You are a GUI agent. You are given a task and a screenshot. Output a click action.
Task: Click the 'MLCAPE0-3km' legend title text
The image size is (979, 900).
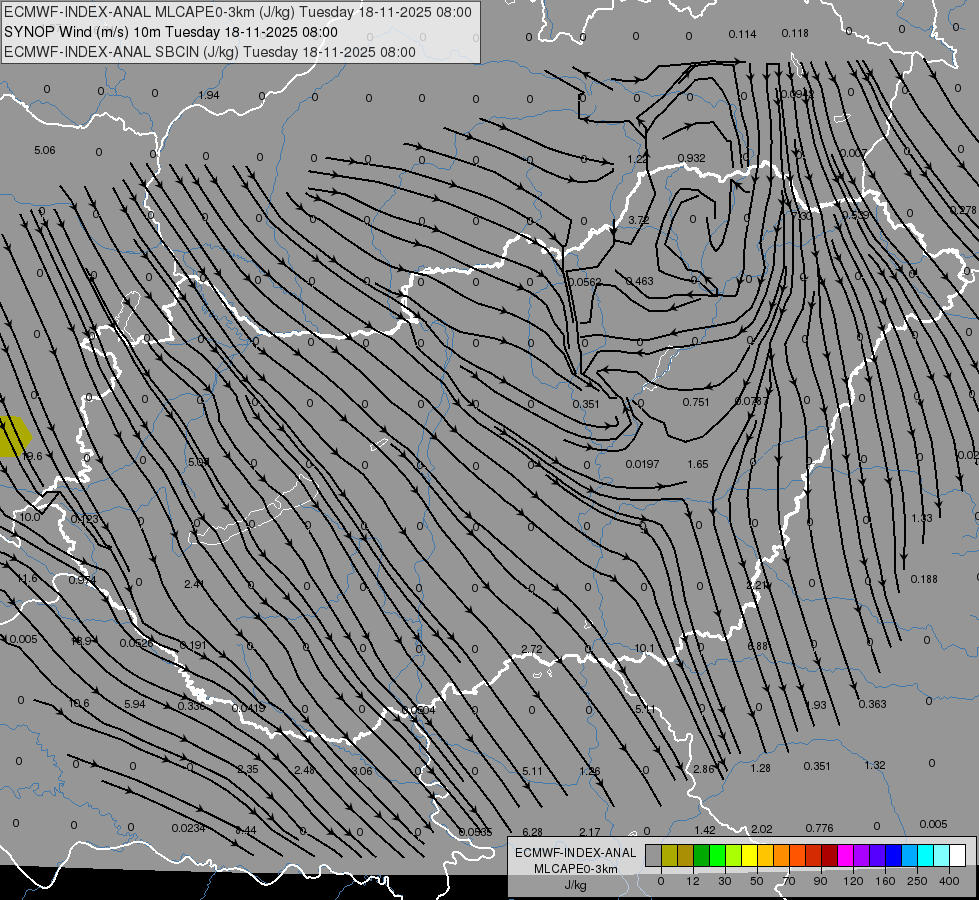click(576, 869)
